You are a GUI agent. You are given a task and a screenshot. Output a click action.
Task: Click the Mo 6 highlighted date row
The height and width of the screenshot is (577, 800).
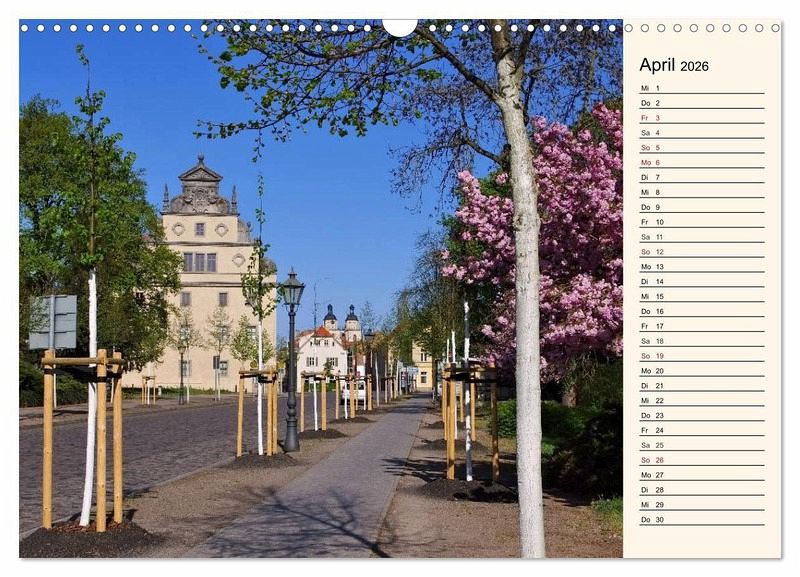pos(701,162)
